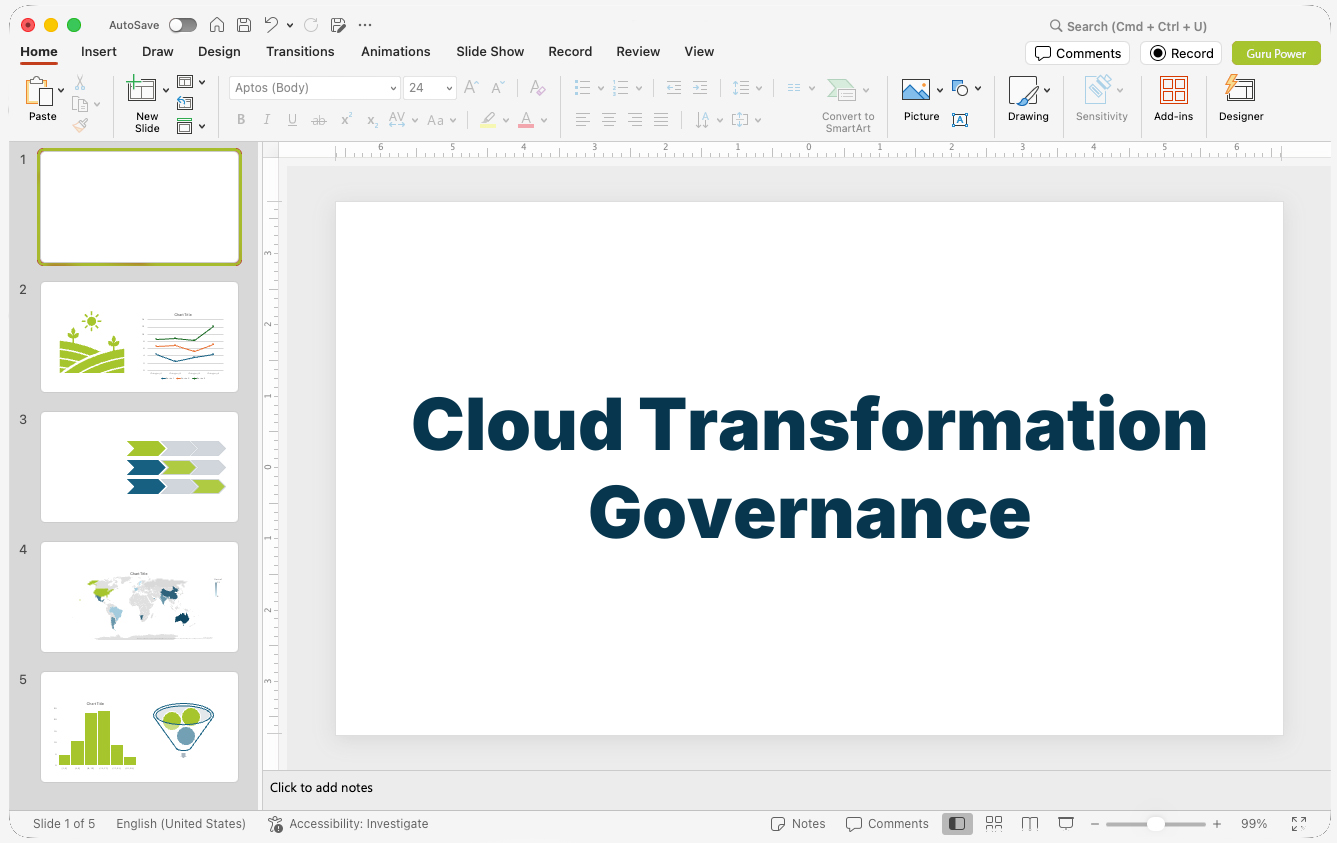Increase the indent level
The image size is (1337, 843).
pyautogui.click(x=700, y=88)
